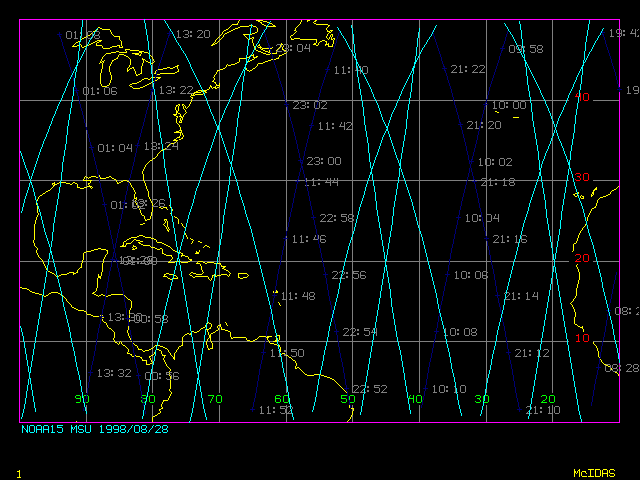Select the 23:00 time label

(324, 161)
